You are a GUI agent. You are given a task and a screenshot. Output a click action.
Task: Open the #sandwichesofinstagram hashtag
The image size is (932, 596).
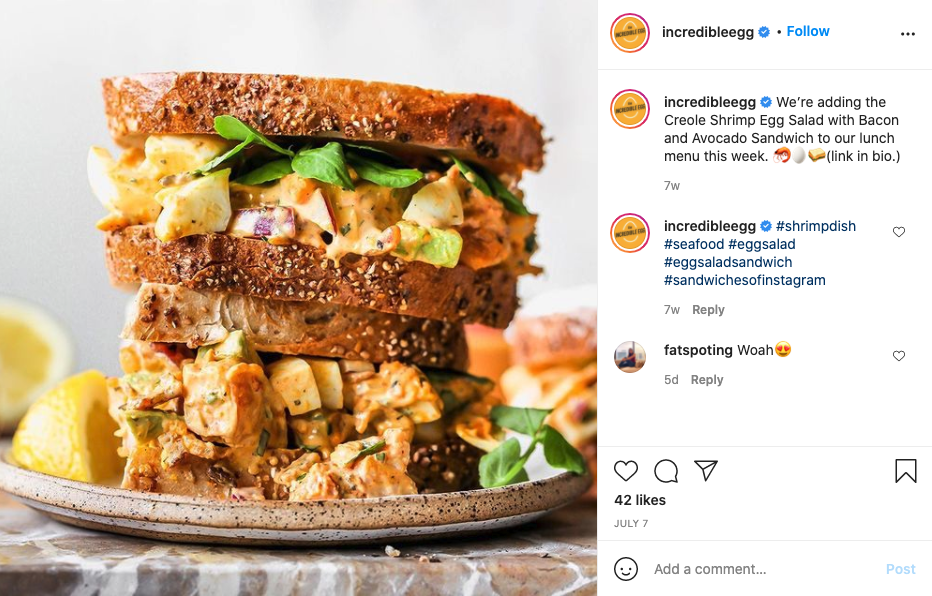click(x=745, y=280)
